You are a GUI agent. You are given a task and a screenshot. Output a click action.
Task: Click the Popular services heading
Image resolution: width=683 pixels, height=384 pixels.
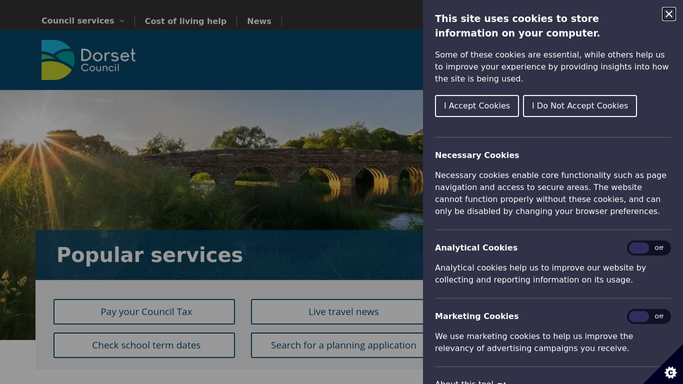point(149,255)
